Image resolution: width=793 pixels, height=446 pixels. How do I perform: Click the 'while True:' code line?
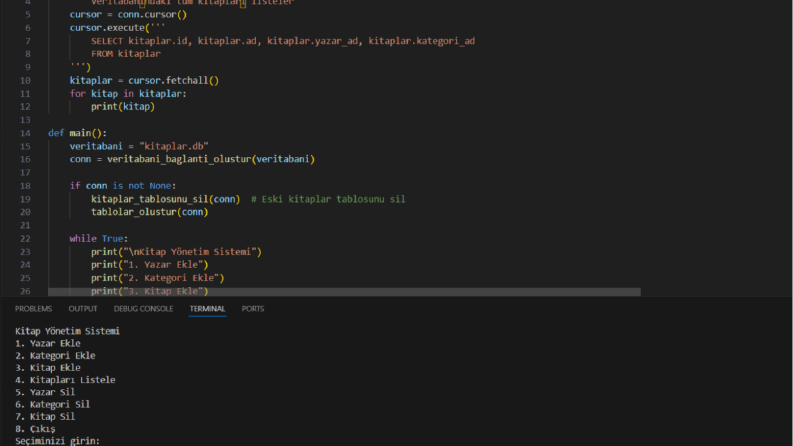pos(99,238)
